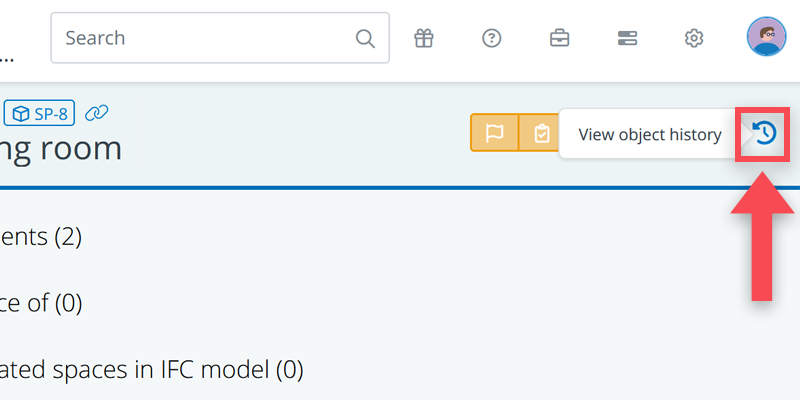This screenshot has width=800, height=400.
Task: Click the orange flag button
Action: tap(494, 134)
